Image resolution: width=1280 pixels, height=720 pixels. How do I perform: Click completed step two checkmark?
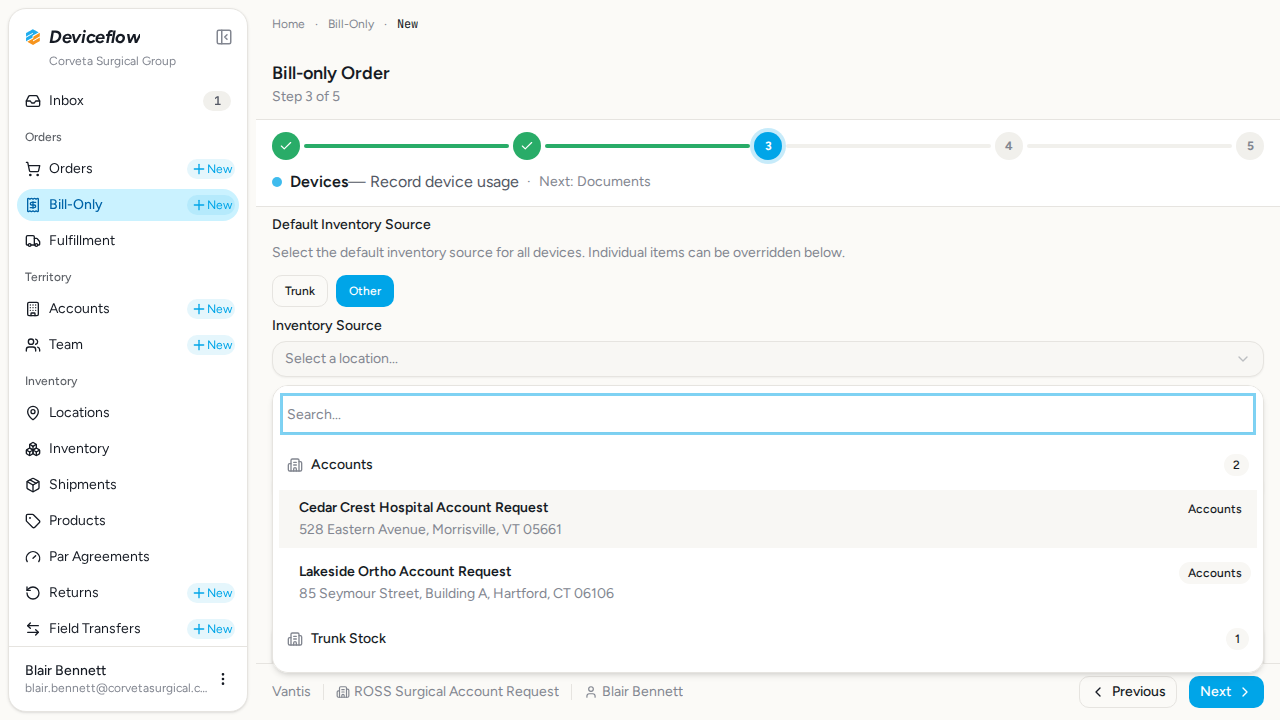pos(527,146)
